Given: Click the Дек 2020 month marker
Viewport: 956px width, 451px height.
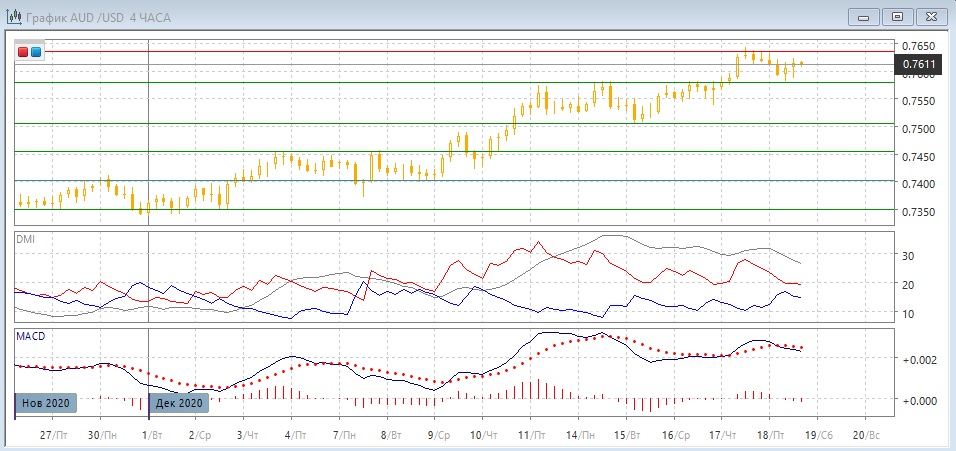Looking at the screenshot, I should click(179, 403).
